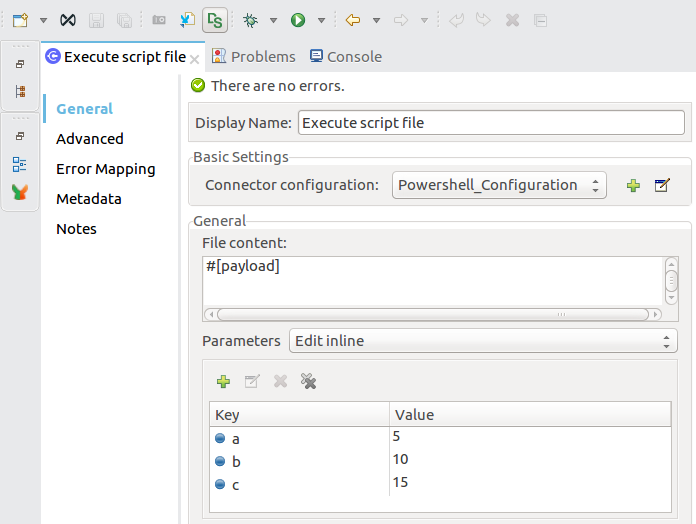
Task: Switch to the Console tab
Action: pyautogui.click(x=346, y=57)
